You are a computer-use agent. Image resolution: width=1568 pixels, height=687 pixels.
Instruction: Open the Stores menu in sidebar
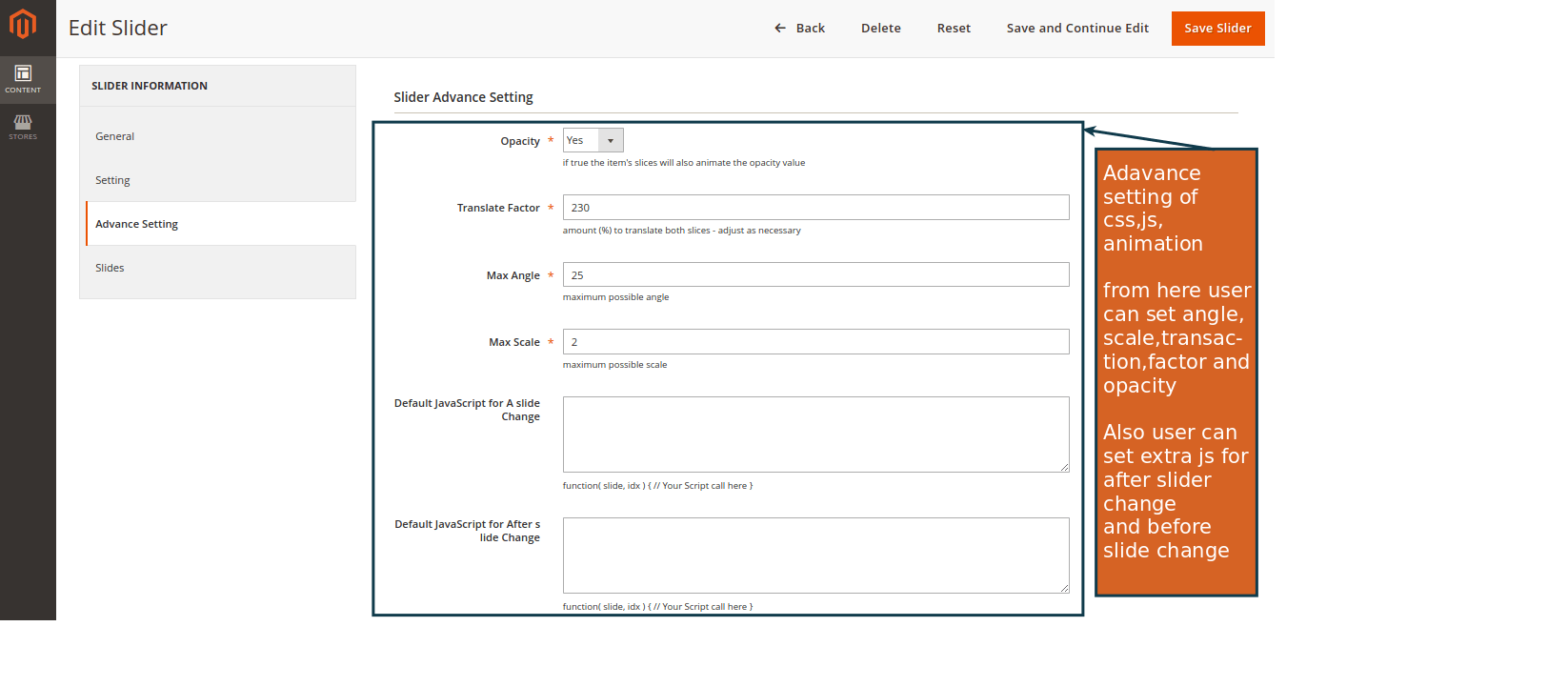point(23,127)
